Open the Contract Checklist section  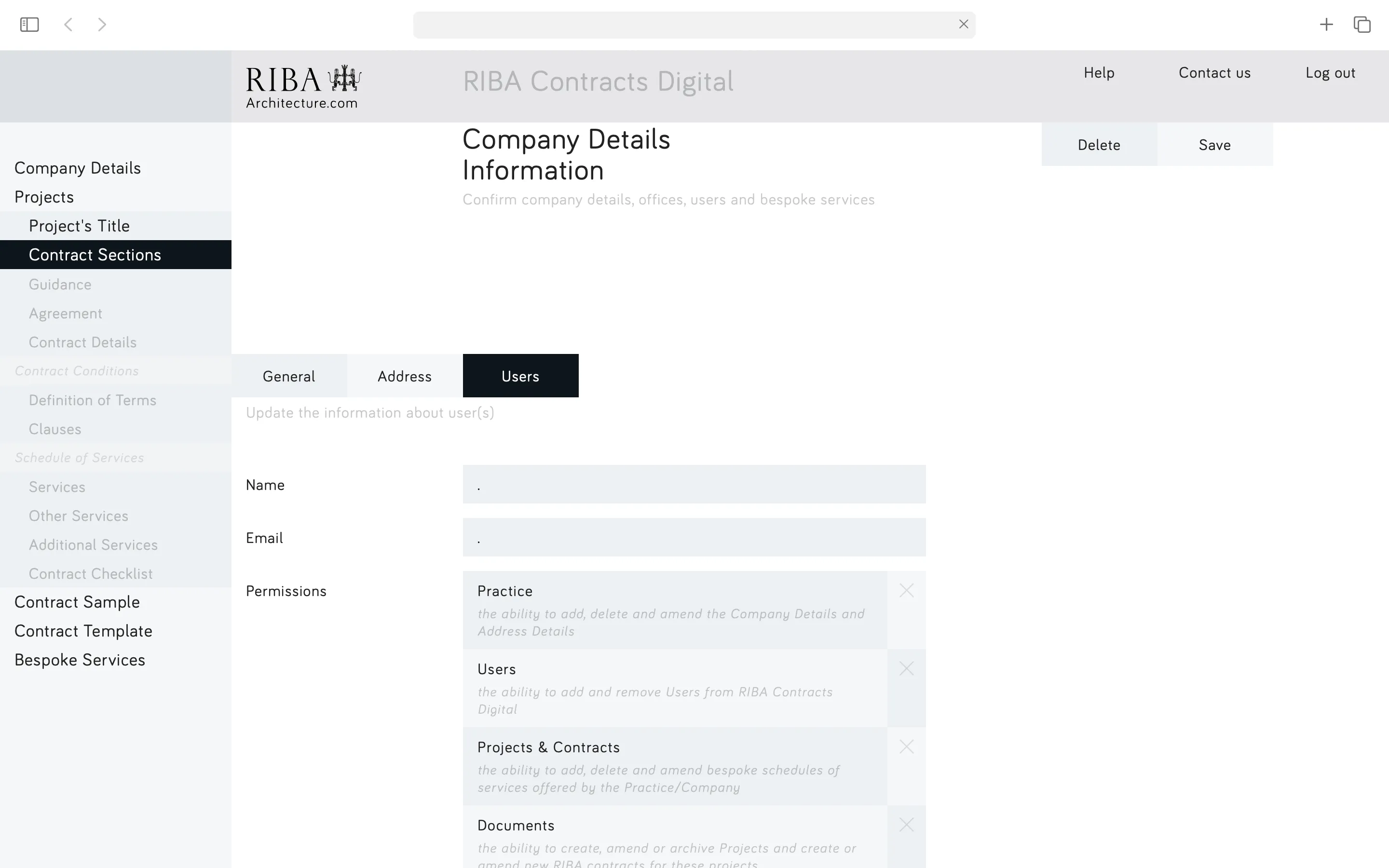(x=91, y=573)
